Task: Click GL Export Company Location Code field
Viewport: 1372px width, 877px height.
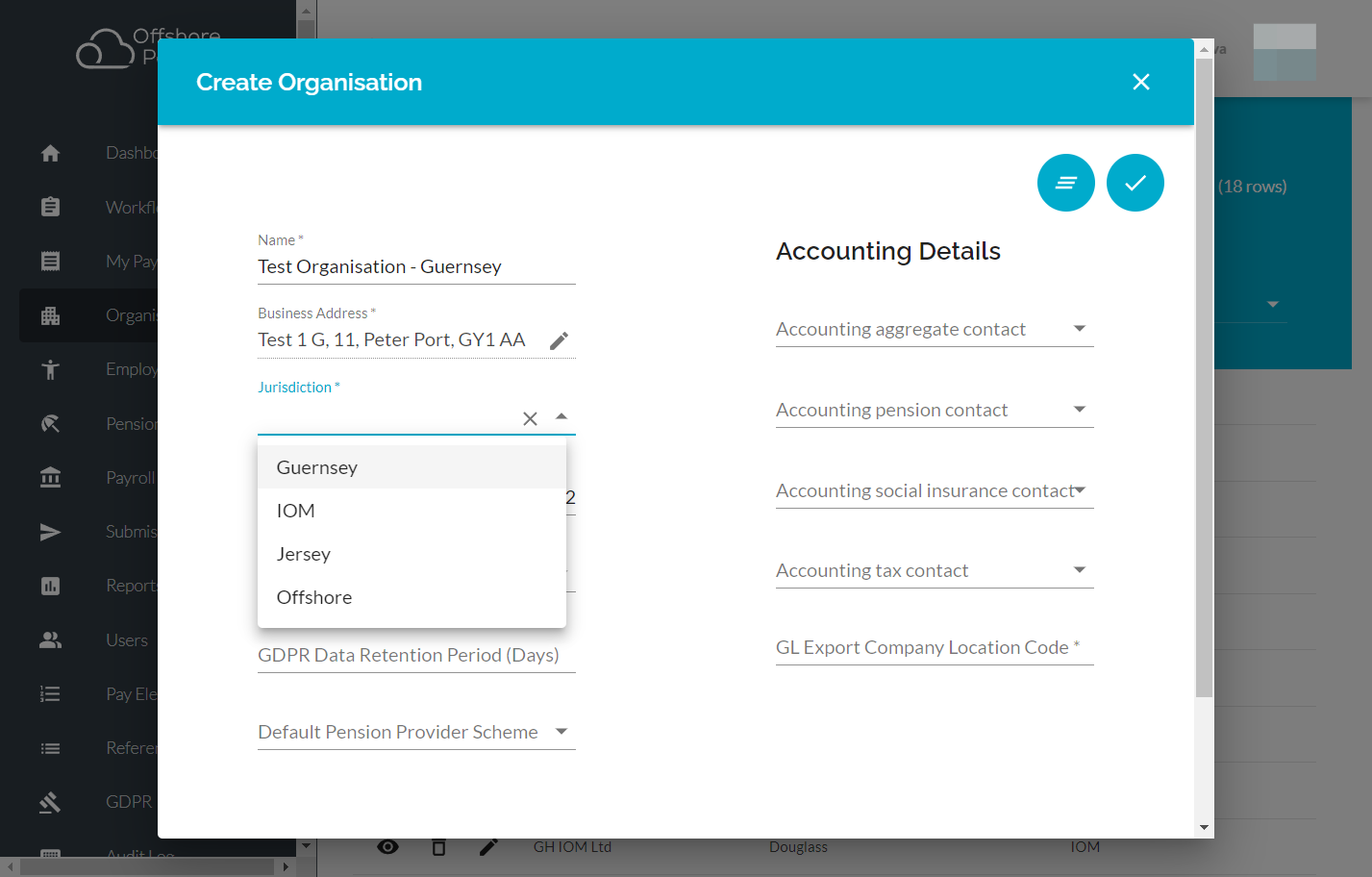Action: (x=935, y=647)
